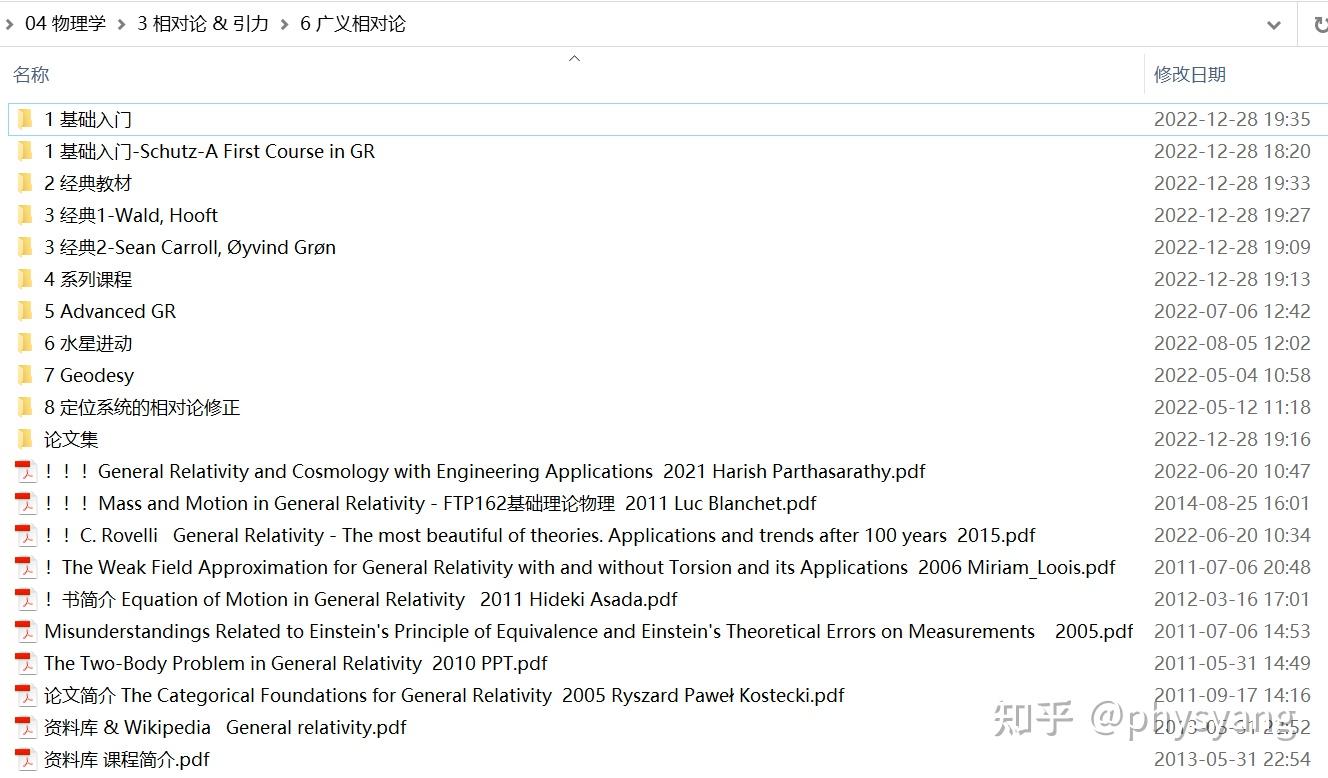Go to 04 物理学 in the breadcrumb path

[65, 24]
